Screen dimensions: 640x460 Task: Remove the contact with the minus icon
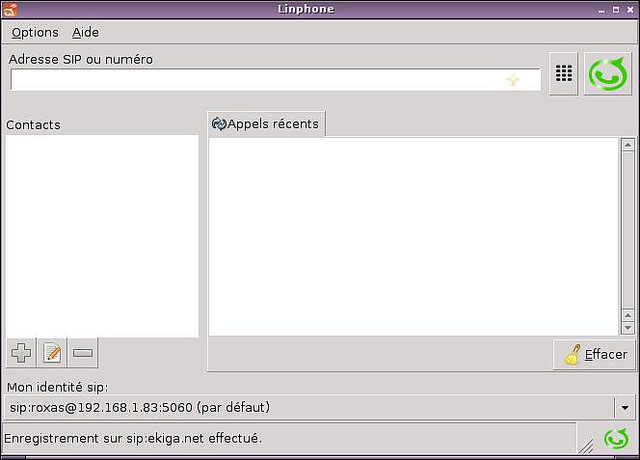(x=83, y=353)
